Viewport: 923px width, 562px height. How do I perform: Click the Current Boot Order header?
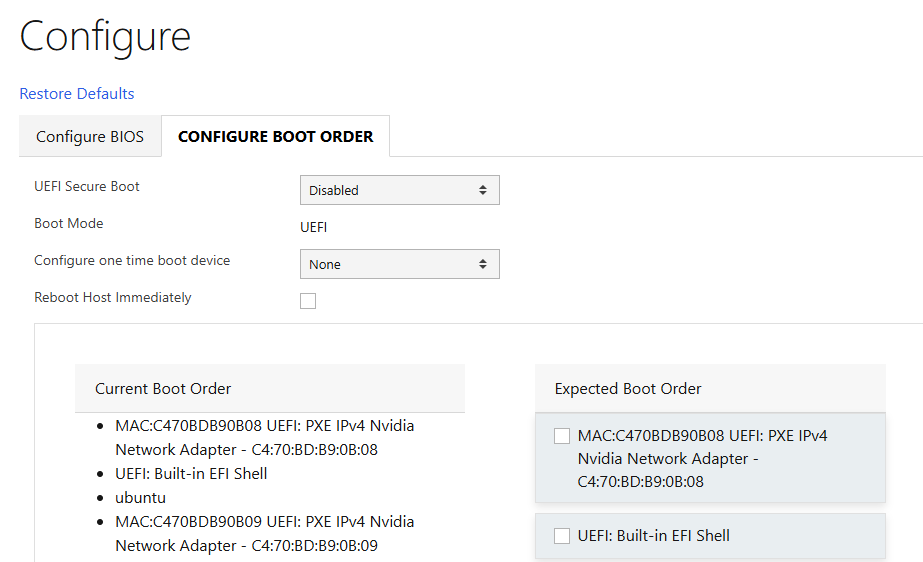[x=163, y=388]
